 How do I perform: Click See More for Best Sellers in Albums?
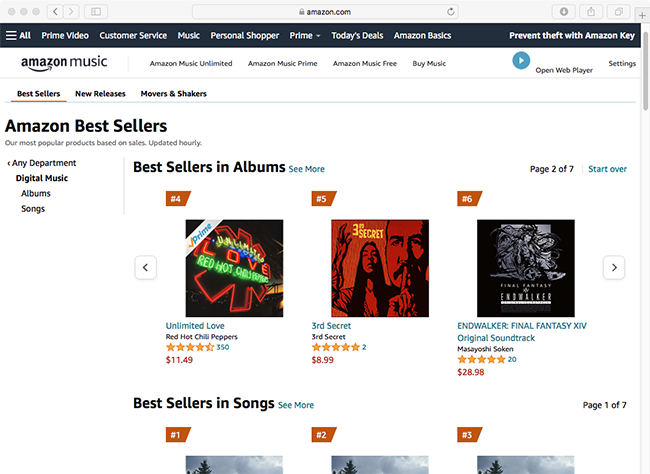pos(306,169)
